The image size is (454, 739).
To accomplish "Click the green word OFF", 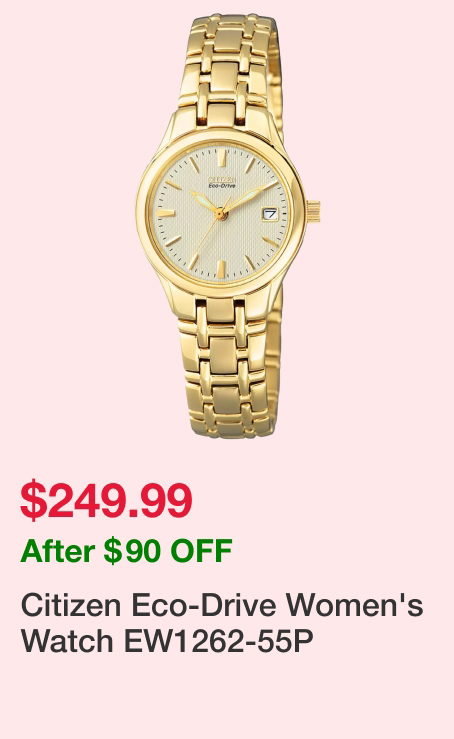I will [202, 550].
